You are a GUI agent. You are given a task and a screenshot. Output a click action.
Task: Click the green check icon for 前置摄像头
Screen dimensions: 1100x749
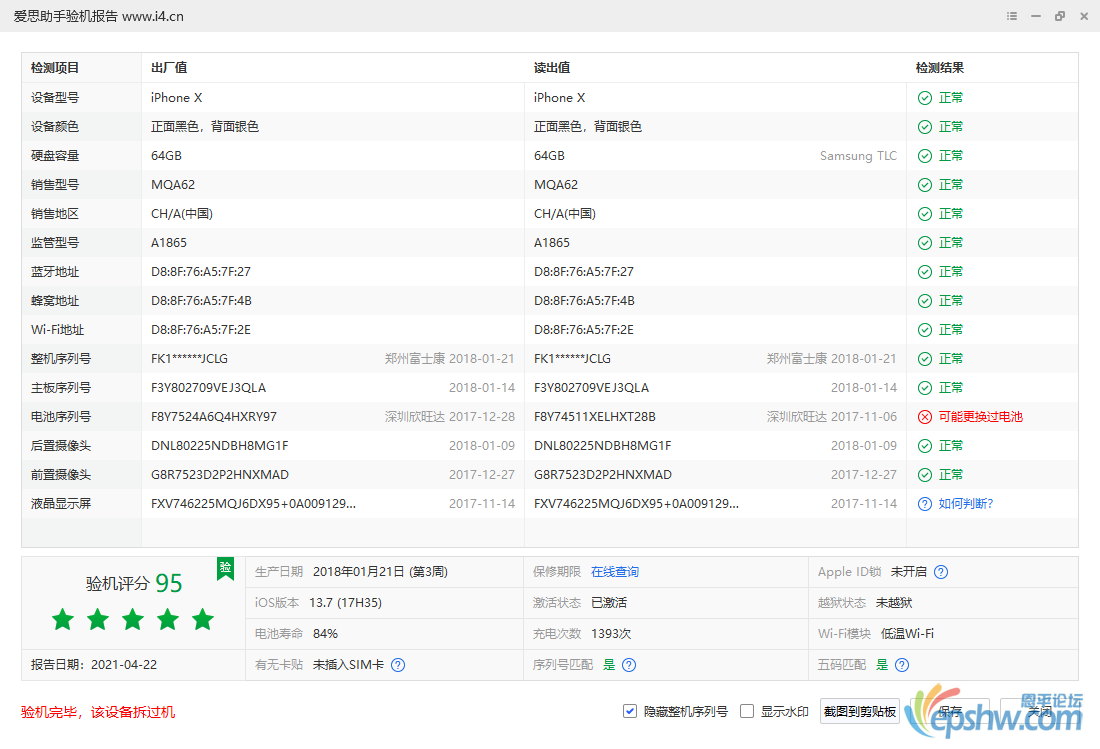click(925, 475)
